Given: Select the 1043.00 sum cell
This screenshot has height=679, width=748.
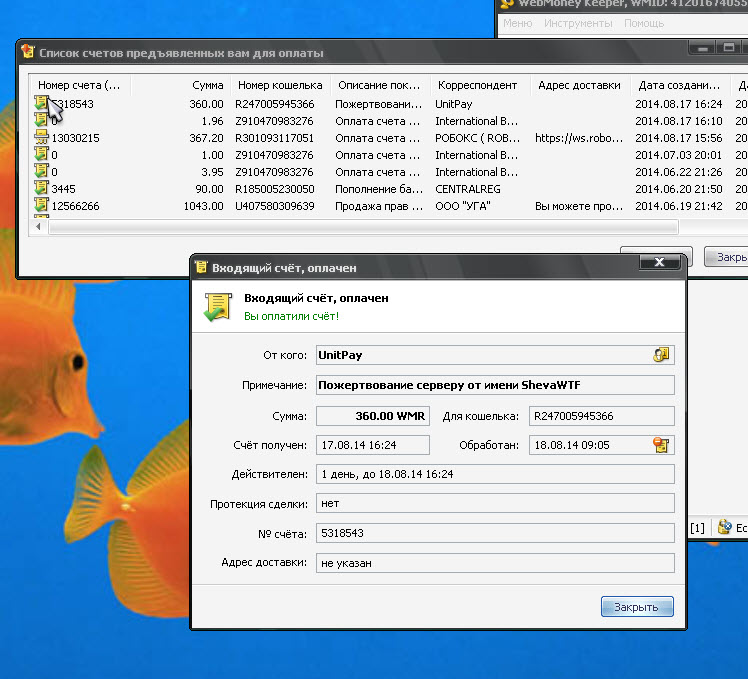Looking at the screenshot, I should pyautogui.click(x=204, y=206).
